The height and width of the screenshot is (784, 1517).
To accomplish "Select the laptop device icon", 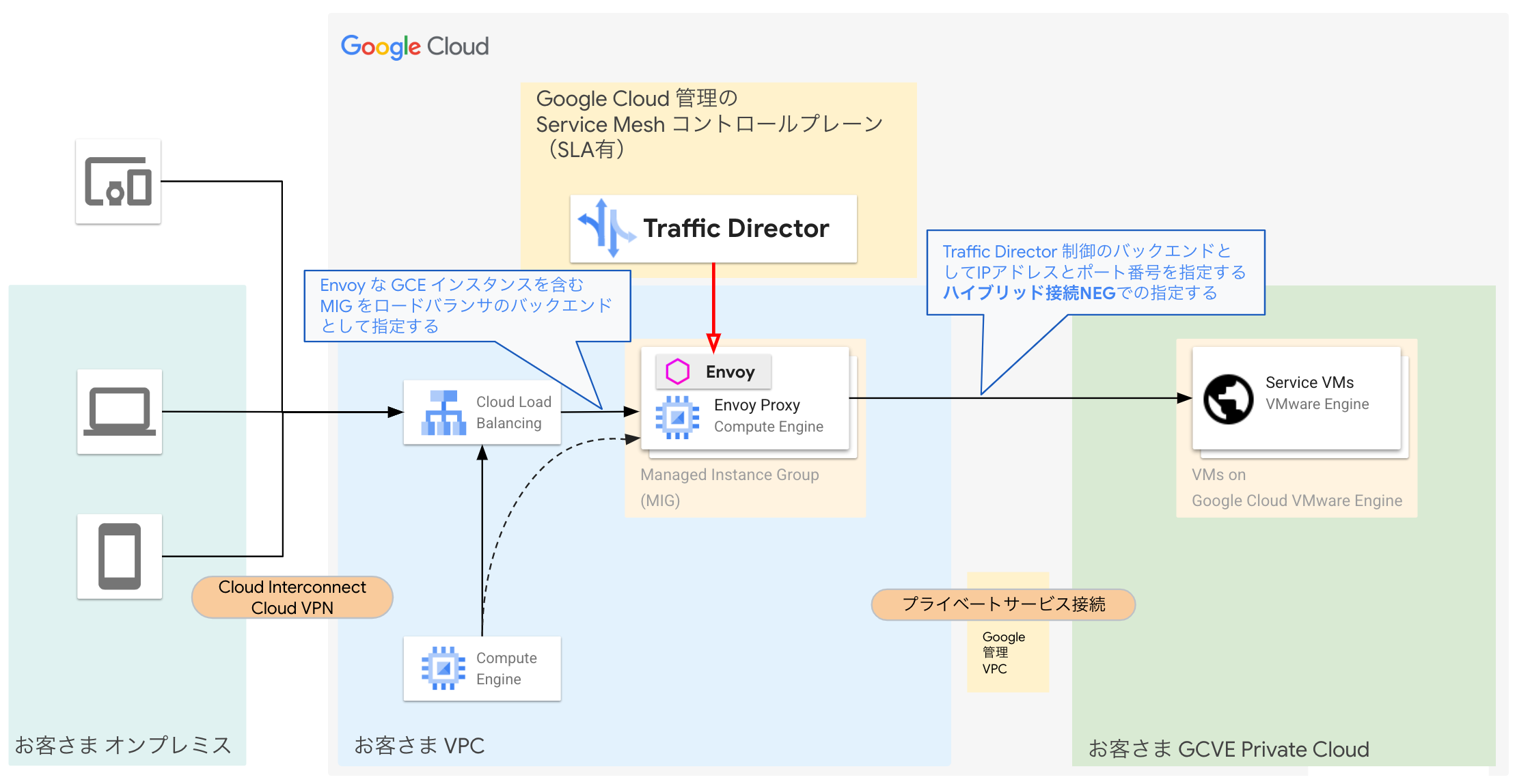I will 120,412.
